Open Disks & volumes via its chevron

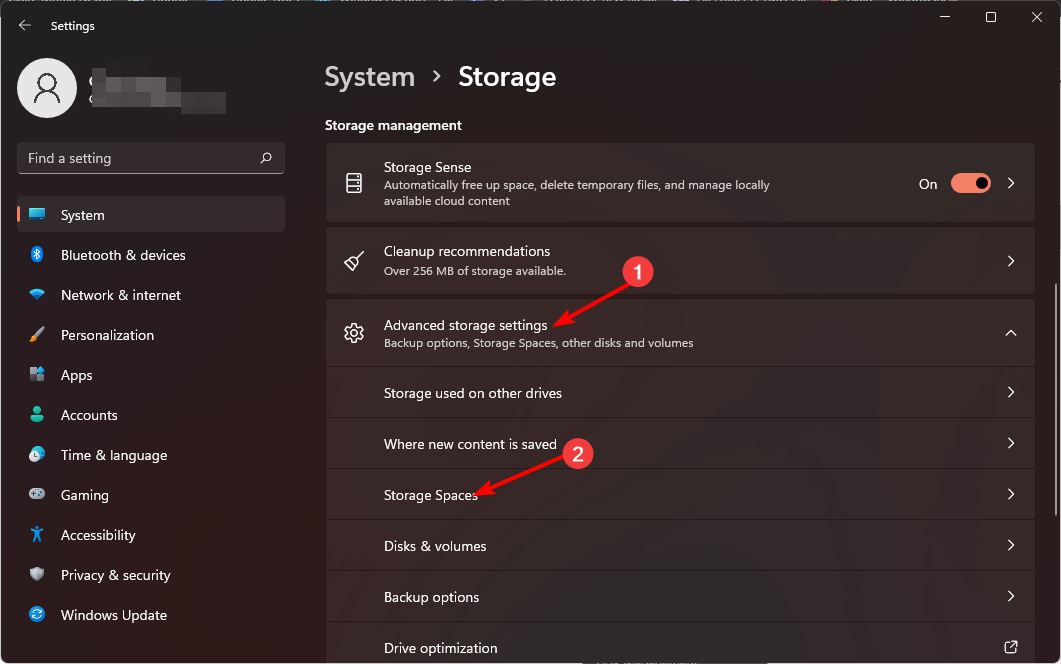(x=1011, y=545)
